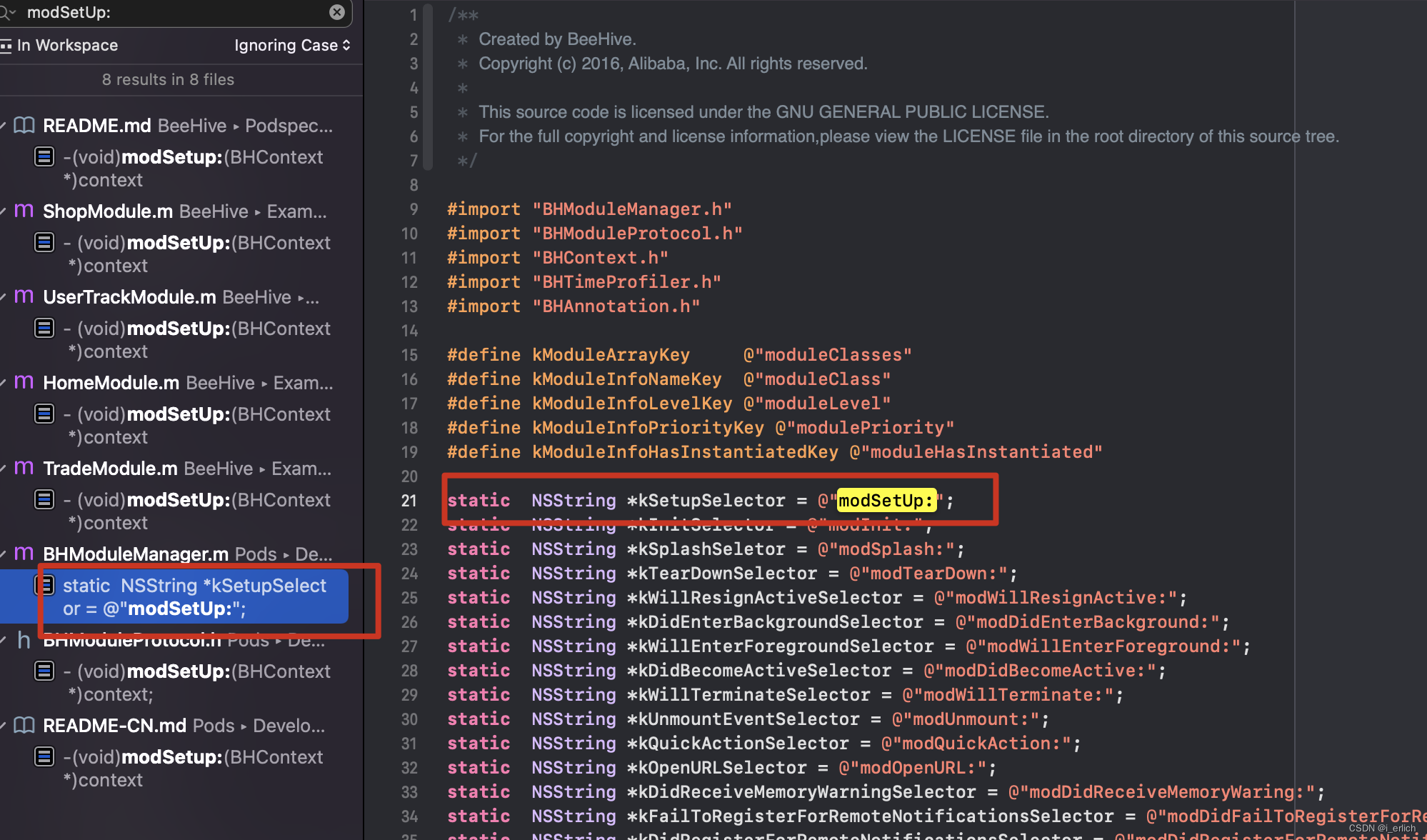The width and height of the screenshot is (1427, 840).
Task: Select modSetup result under README-CN.md
Action: click(193, 769)
